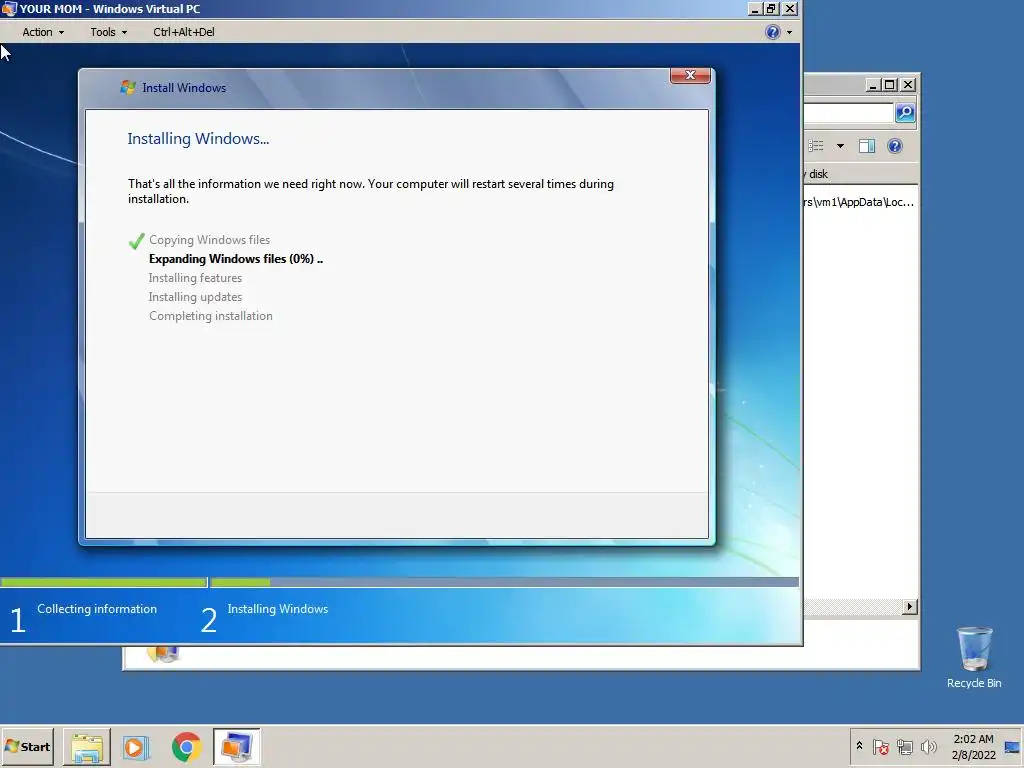
Task: Click the Start button
Action: coord(27,746)
